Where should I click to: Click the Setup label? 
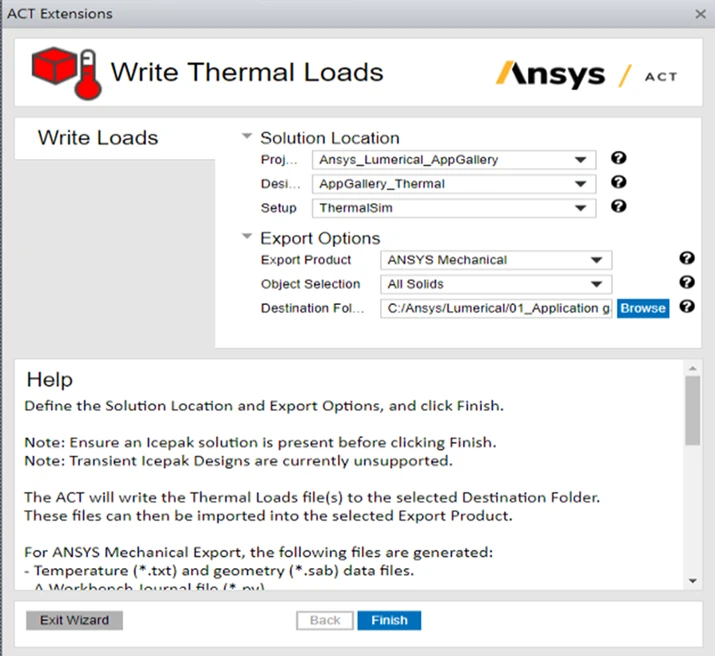[x=279, y=208]
